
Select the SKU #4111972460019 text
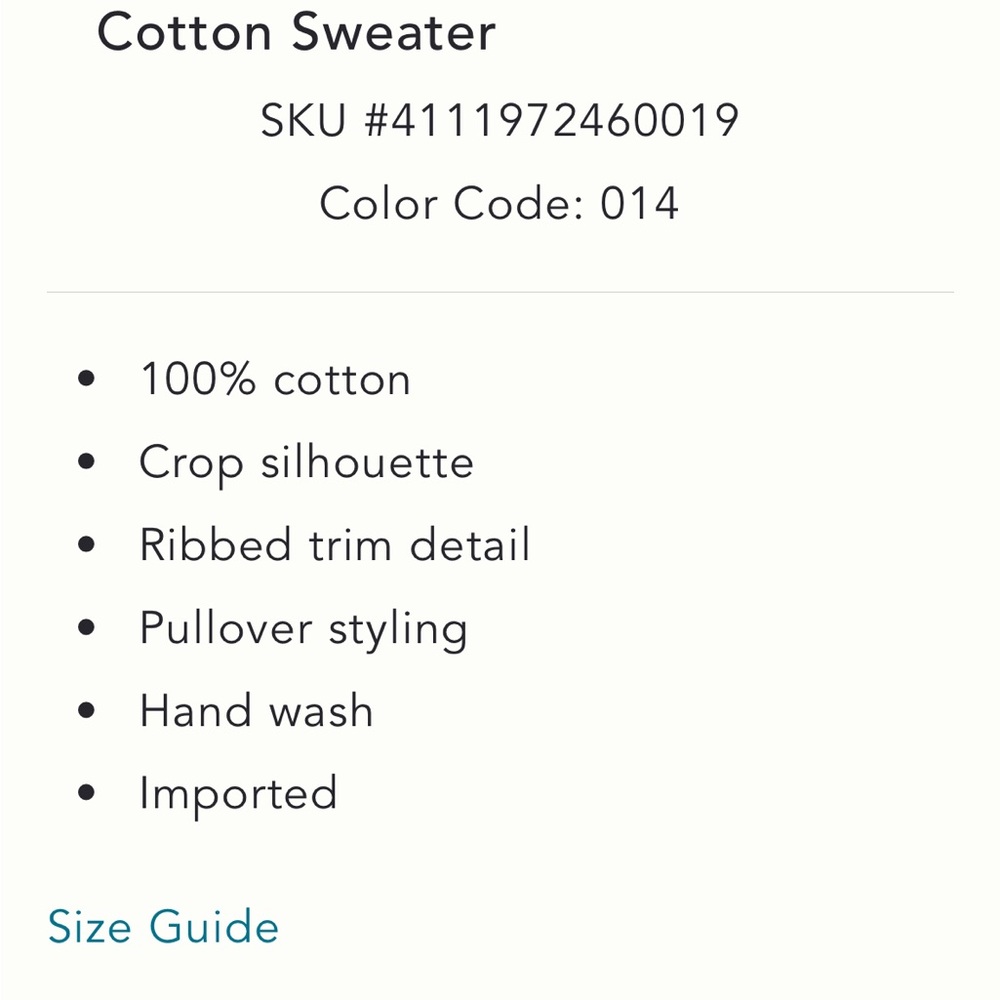click(x=500, y=120)
